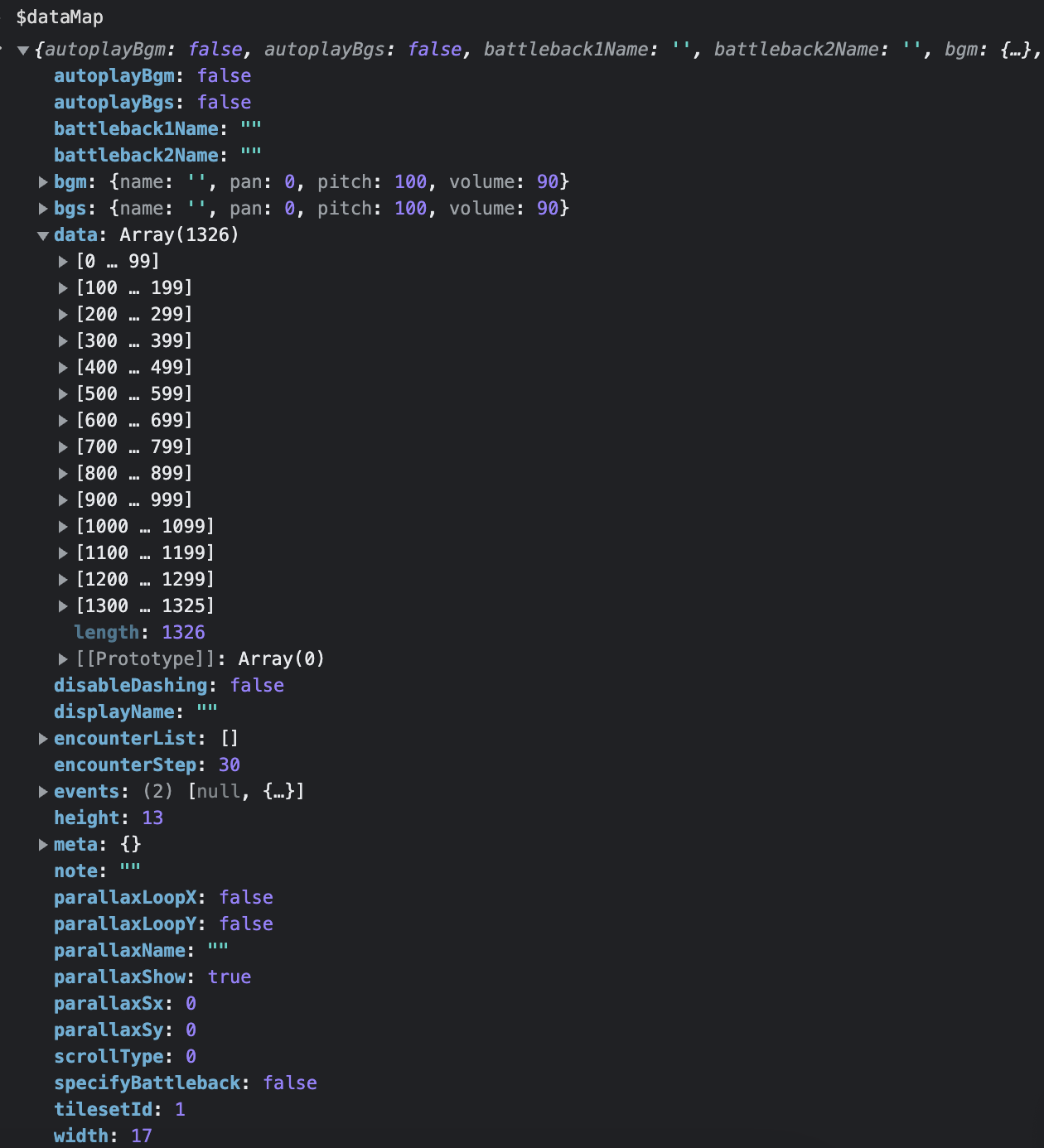Expand the encounterList array row
Viewport: 1044px width, 1148px height.
click(x=43, y=739)
